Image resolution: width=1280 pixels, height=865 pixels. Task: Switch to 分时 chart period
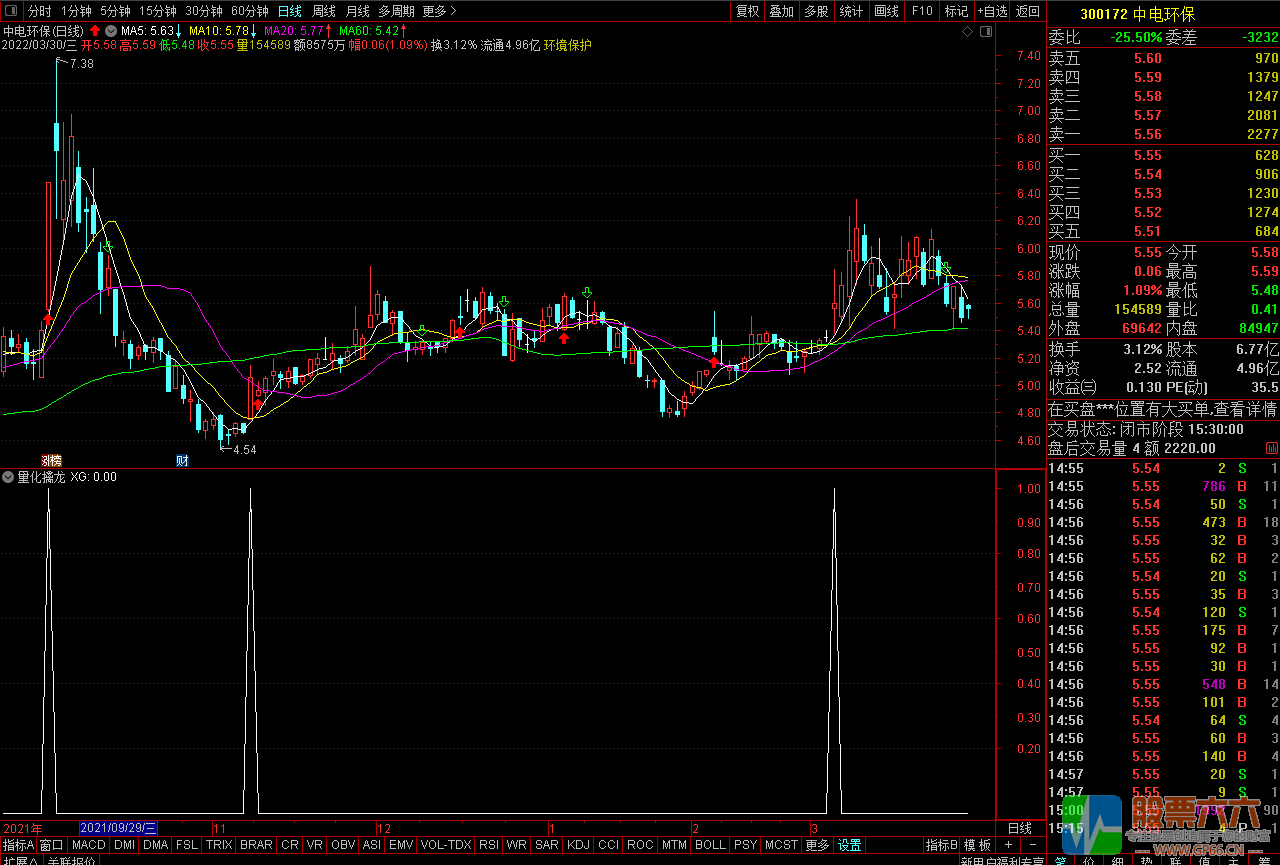click(39, 11)
